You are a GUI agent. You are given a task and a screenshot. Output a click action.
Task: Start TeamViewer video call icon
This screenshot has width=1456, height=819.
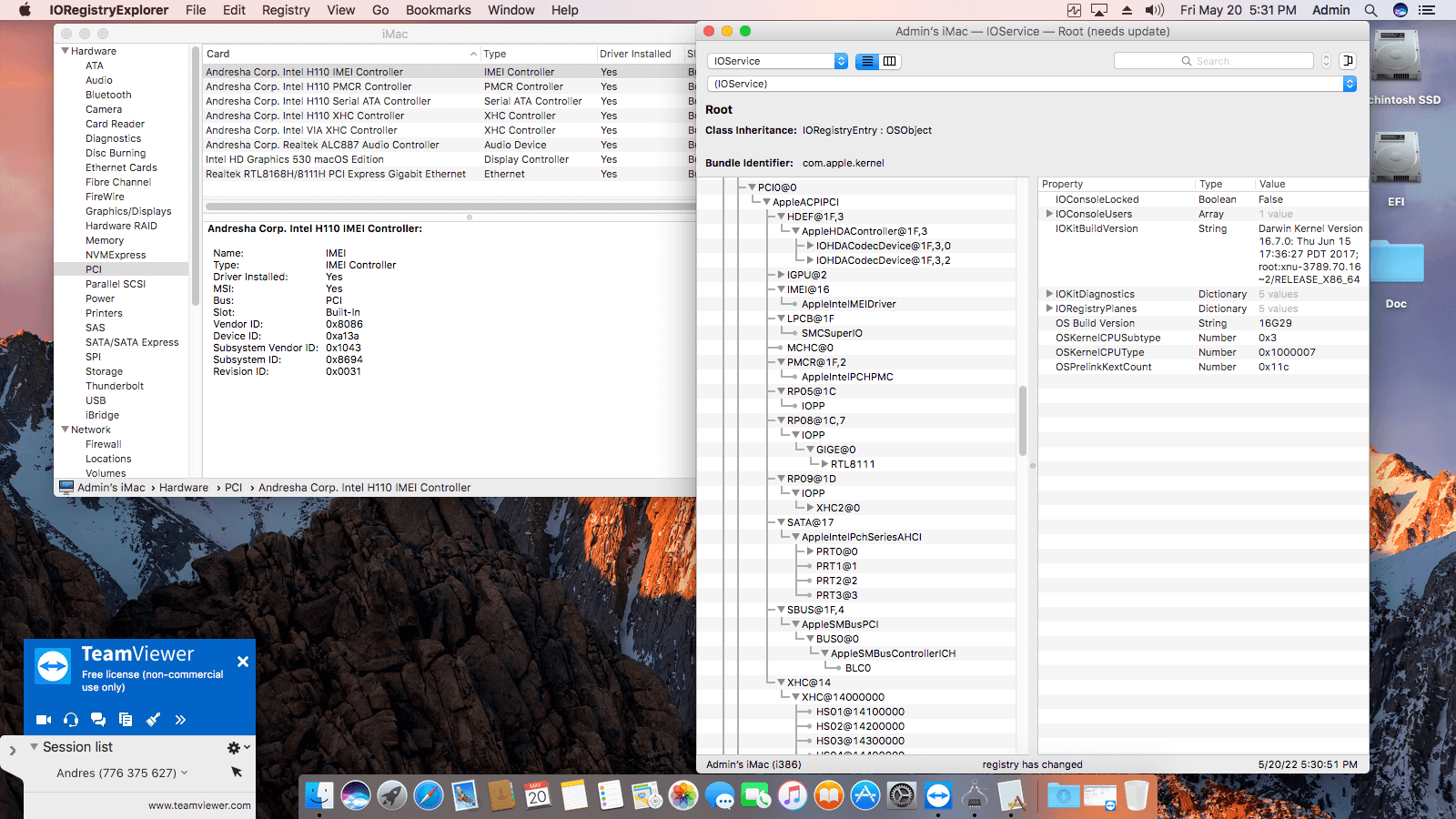pyautogui.click(x=43, y=720)
